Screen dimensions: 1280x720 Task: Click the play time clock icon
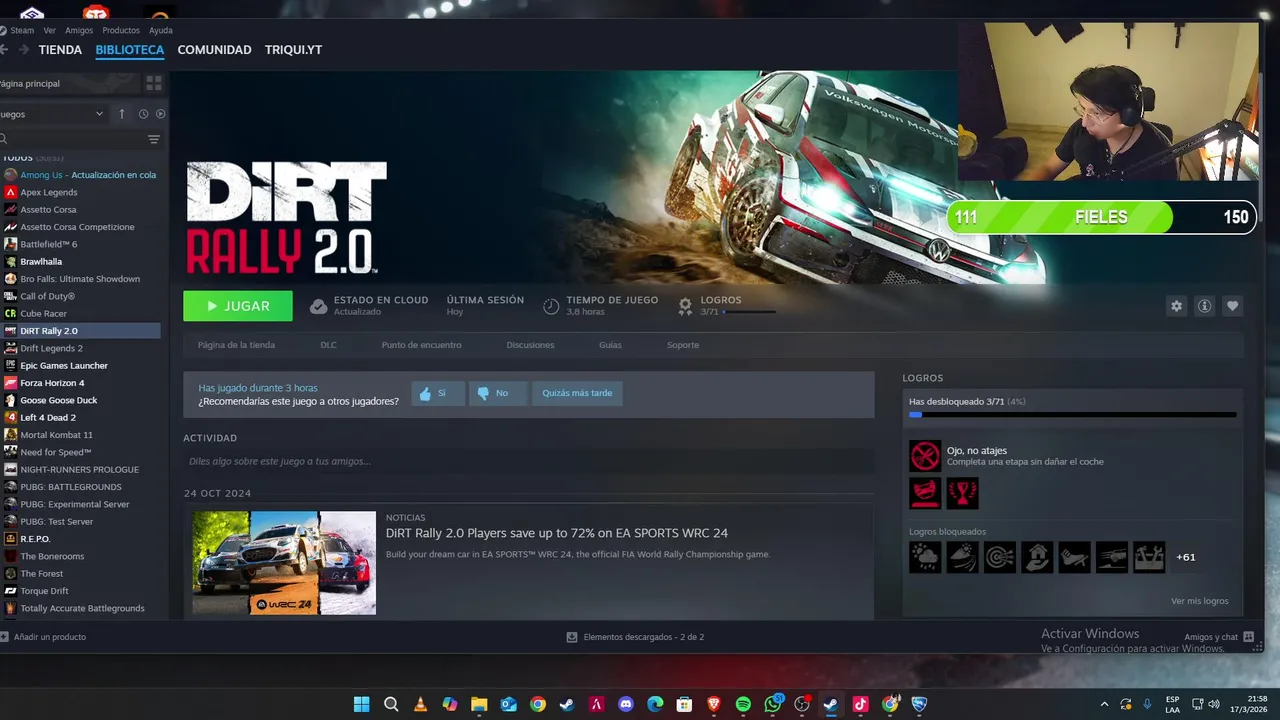(x=551, y=306)
